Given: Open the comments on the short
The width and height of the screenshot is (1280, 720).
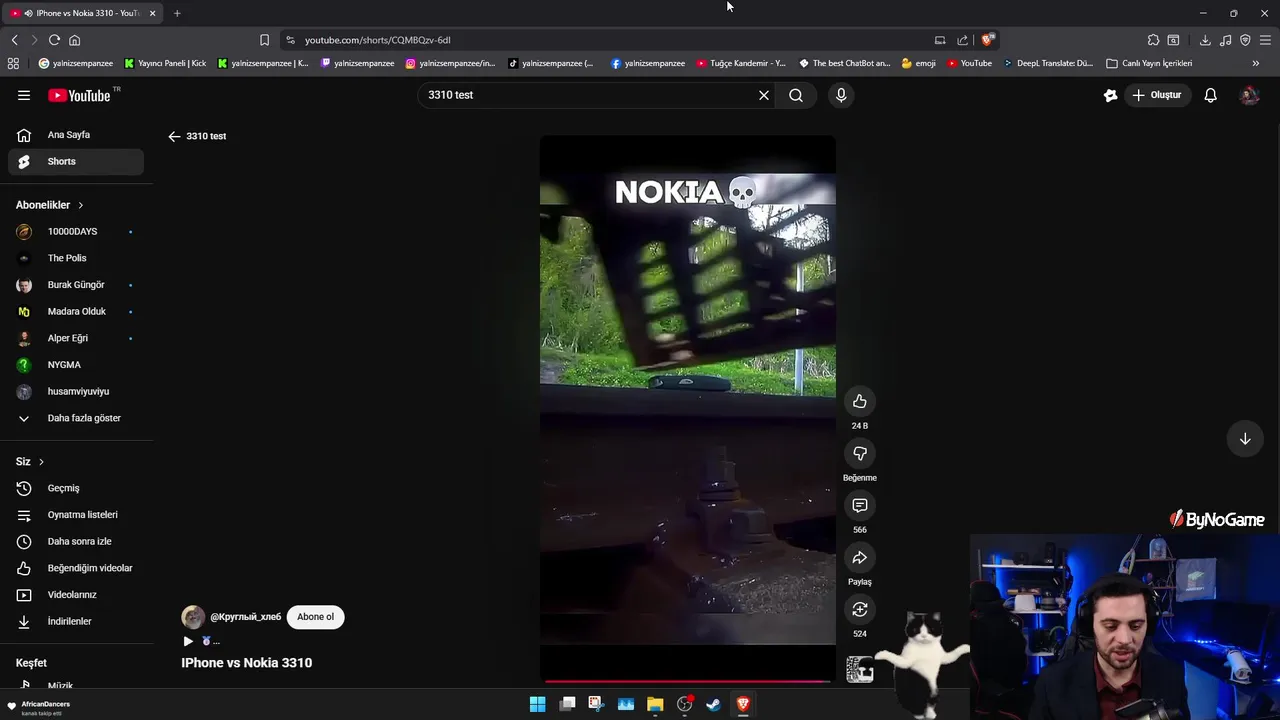Looking at the screenshot, I should pyautogui.click(x=859, y=505).
